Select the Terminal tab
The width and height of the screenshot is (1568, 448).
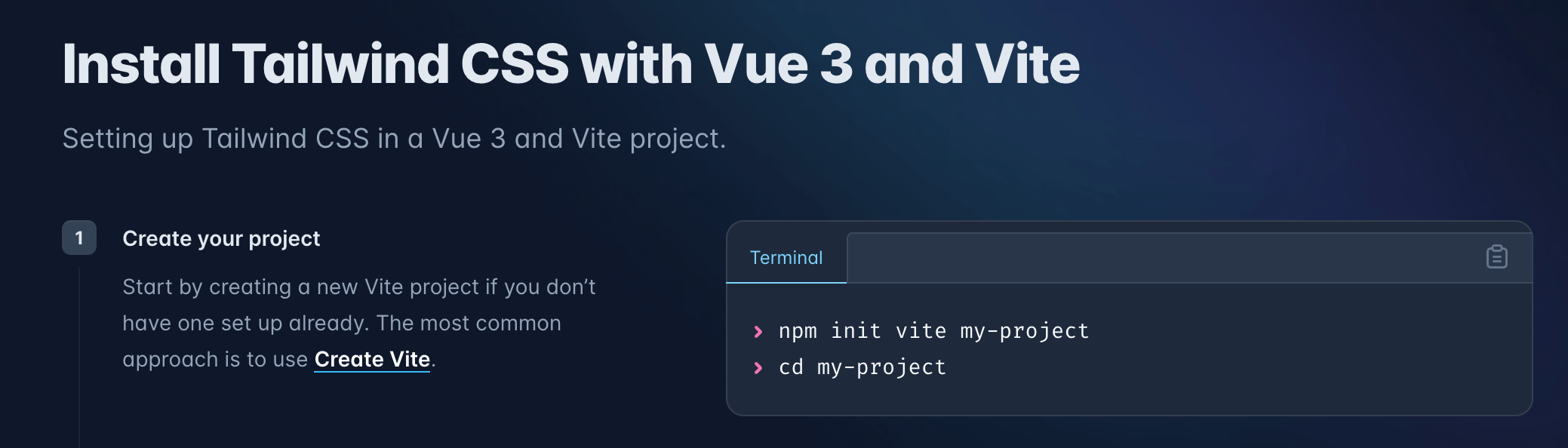pyautogui.click(x=786, y=258)
